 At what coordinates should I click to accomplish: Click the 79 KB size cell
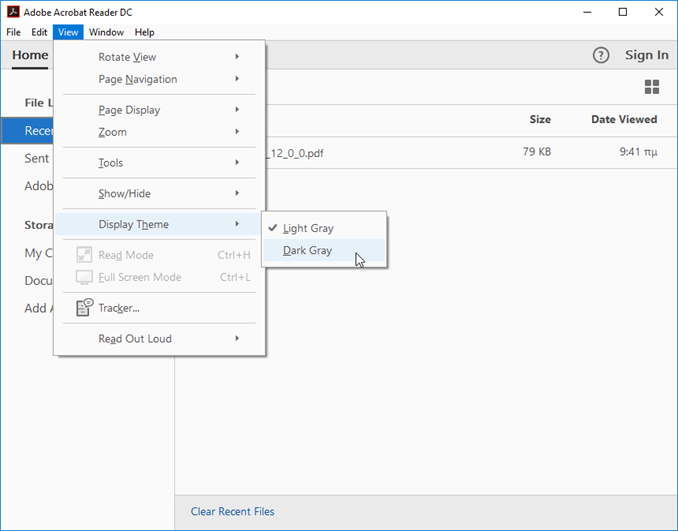pos(537,152)
